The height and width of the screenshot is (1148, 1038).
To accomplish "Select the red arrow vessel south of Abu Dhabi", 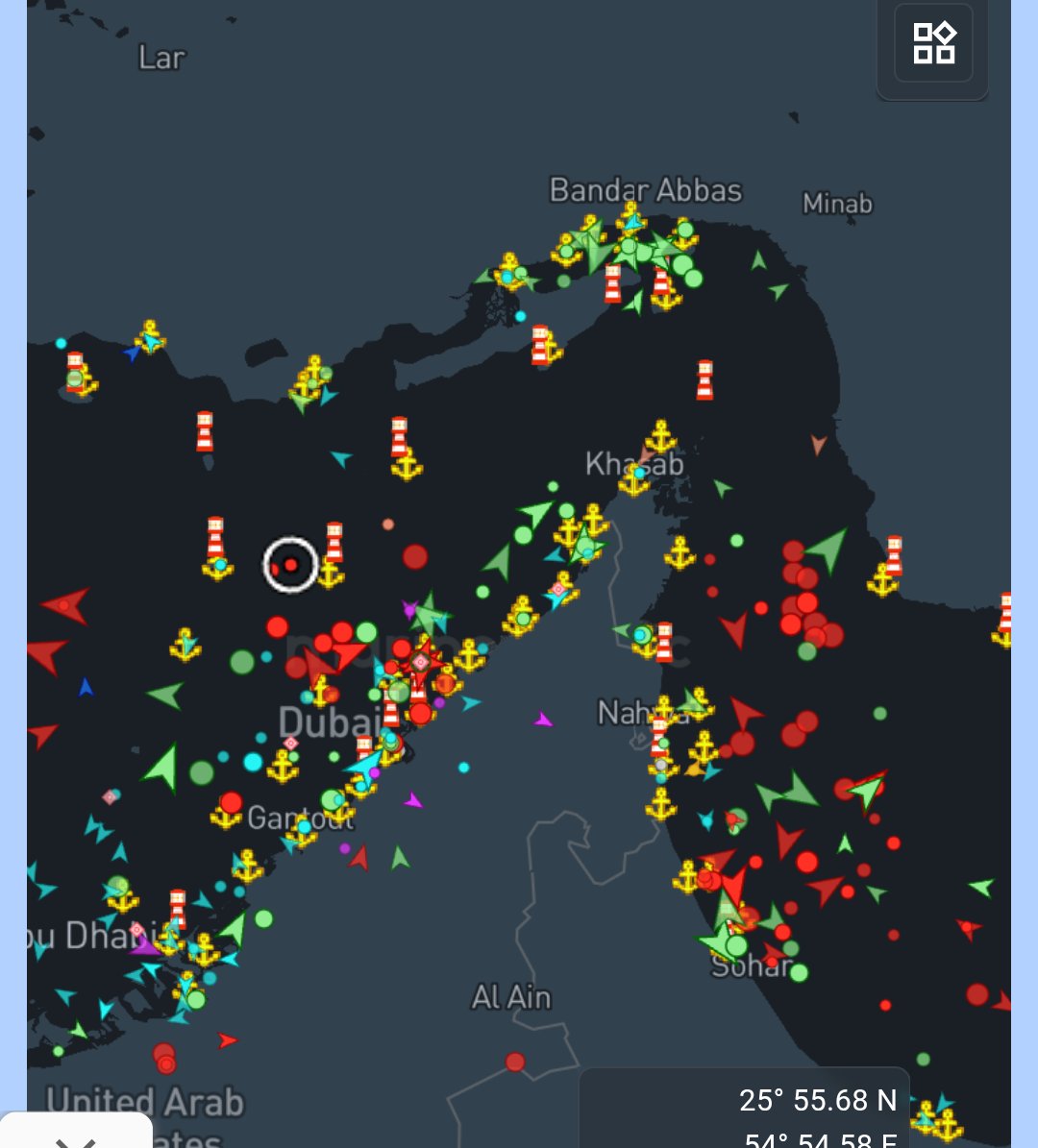I will pos(228,1040).
